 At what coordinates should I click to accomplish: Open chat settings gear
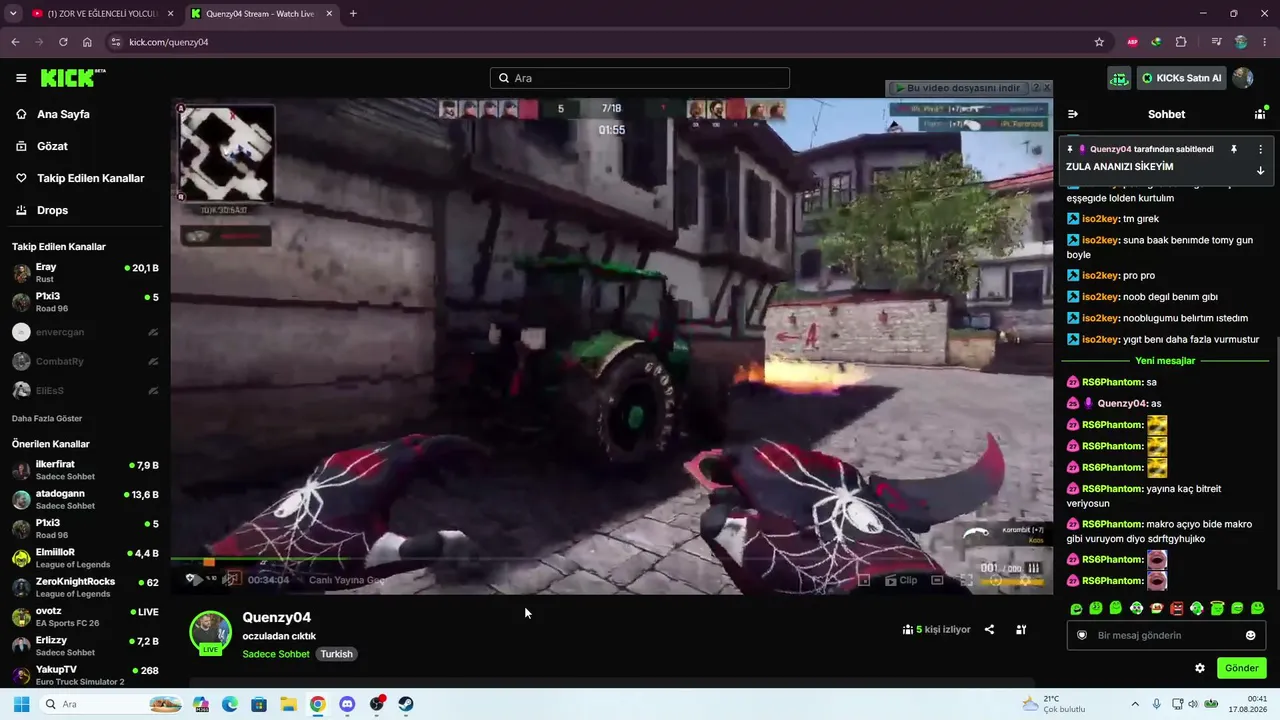tap(1200, 668)
